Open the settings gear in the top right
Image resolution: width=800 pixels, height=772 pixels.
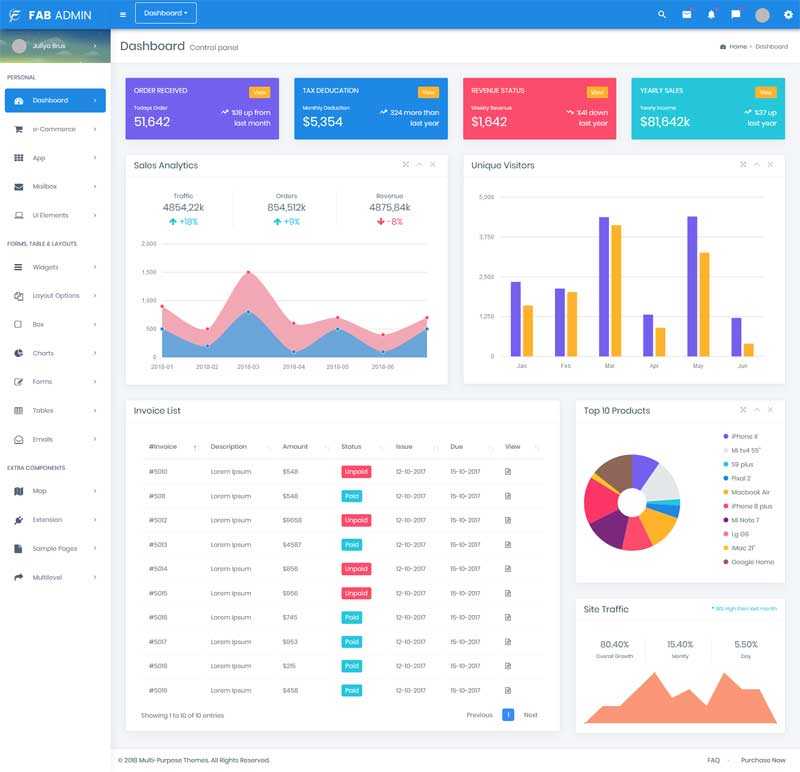[787, 14]
